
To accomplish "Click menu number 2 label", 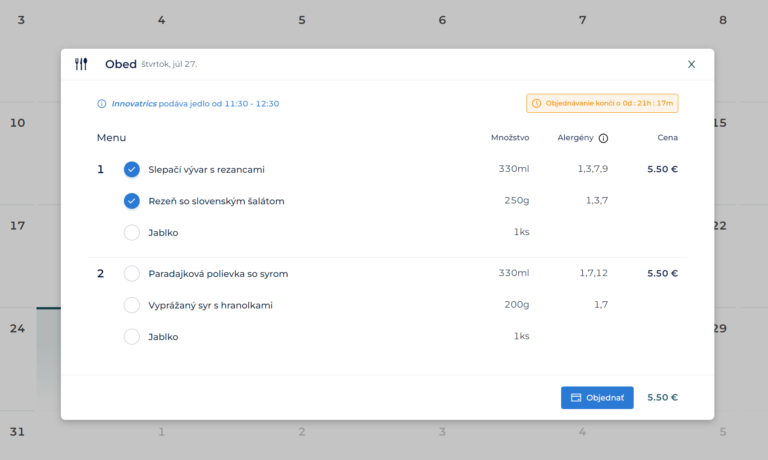I will 100,273.
